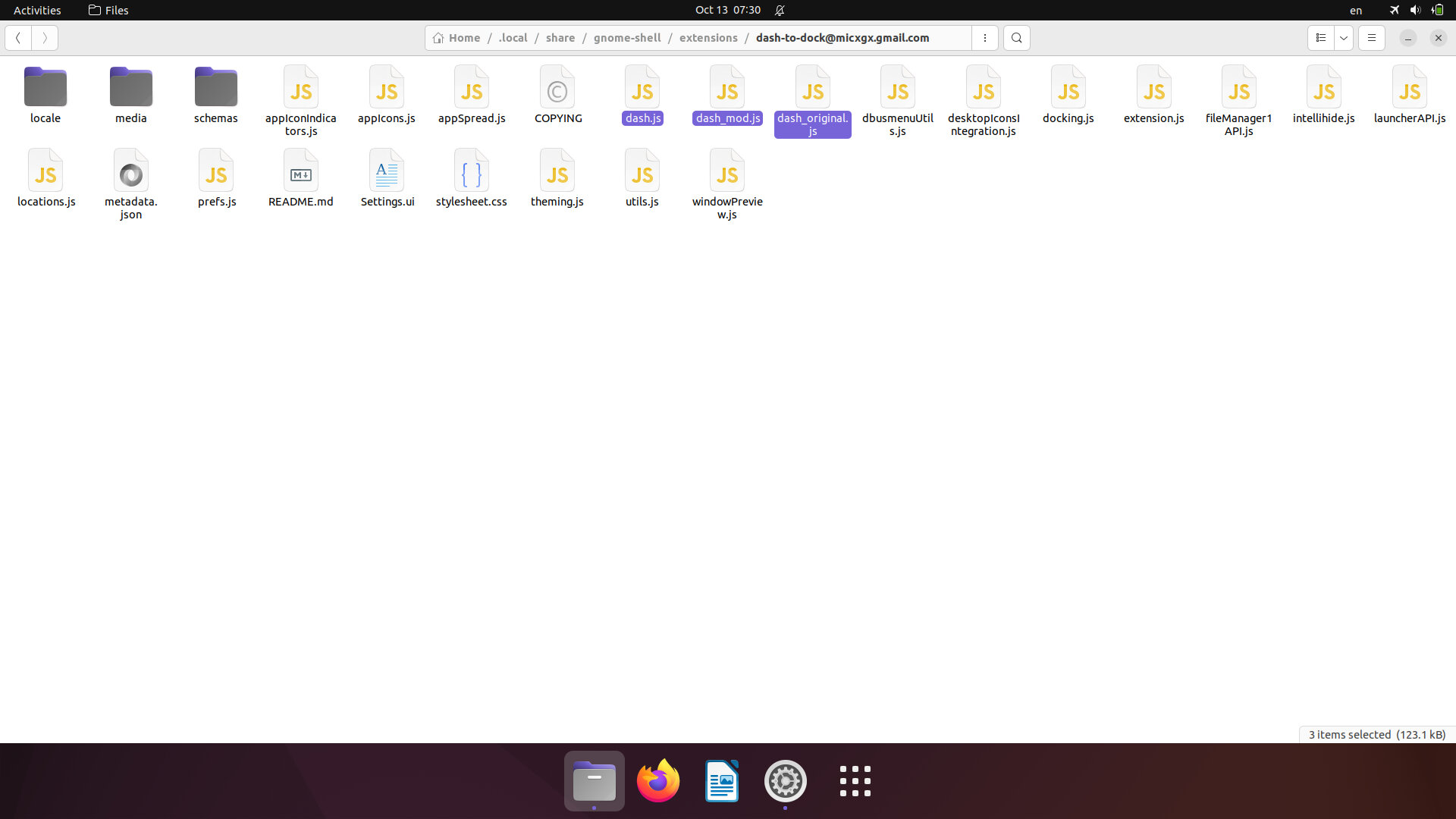Screen dimensions: 1456x819
Task: Navigate to the extensions breadcrumb
Action: (708, 37)
